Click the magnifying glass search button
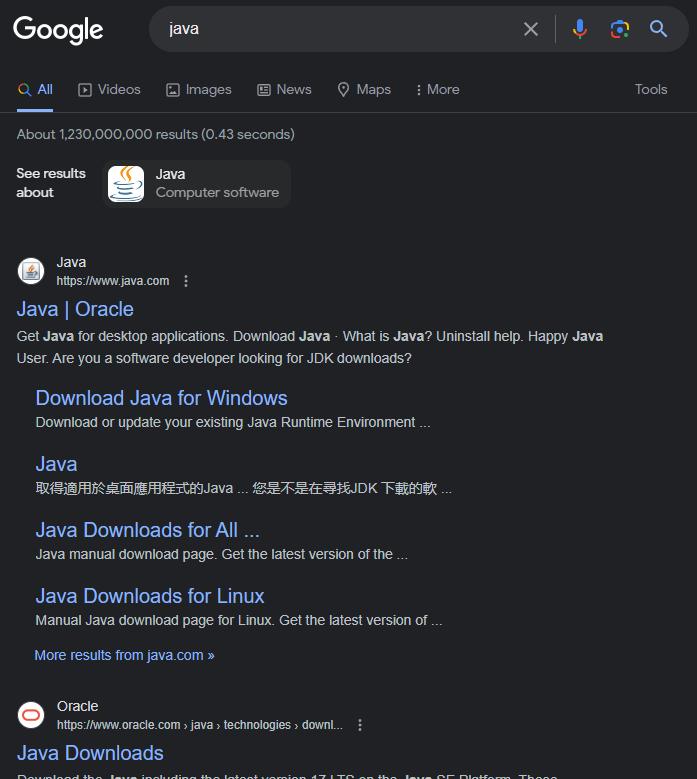This screenshot has height=779, width=697. click(658, 29)
